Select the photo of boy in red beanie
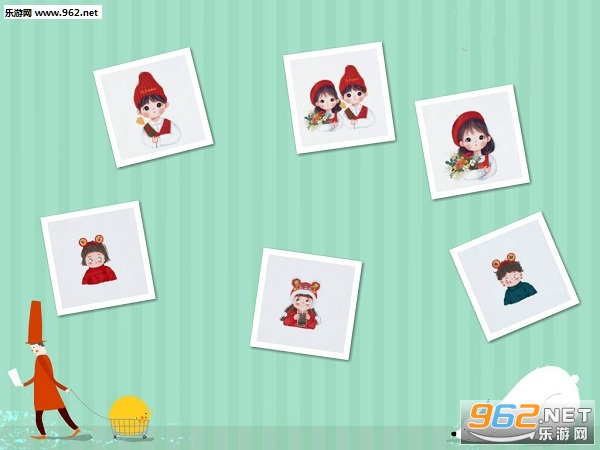This screenshot has width=600, height=450. pos(153,108)
